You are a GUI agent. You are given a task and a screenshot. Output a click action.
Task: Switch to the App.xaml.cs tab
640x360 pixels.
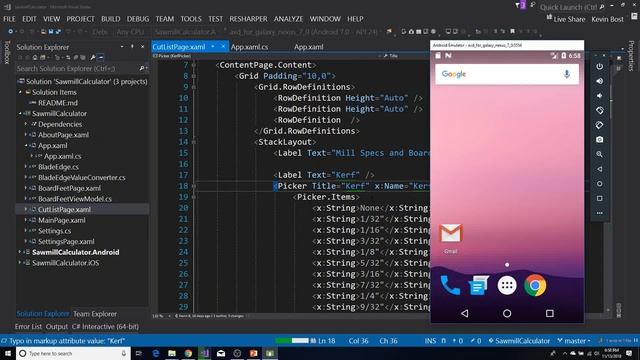click(249, 47)
